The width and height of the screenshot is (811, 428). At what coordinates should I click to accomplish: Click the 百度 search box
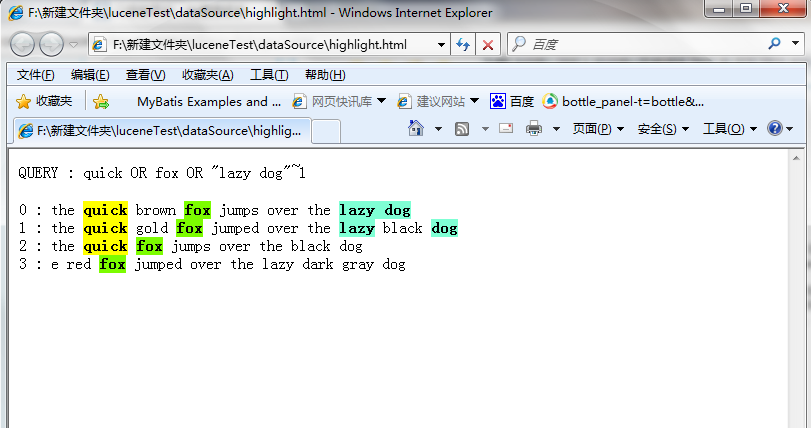636,44
